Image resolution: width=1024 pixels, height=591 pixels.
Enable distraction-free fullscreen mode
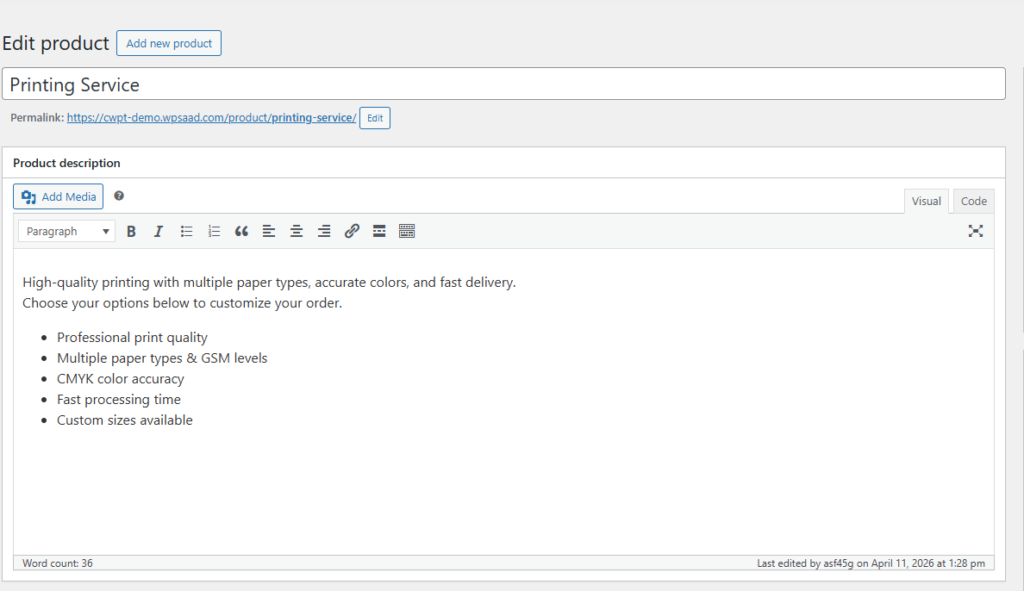[976, 231]
